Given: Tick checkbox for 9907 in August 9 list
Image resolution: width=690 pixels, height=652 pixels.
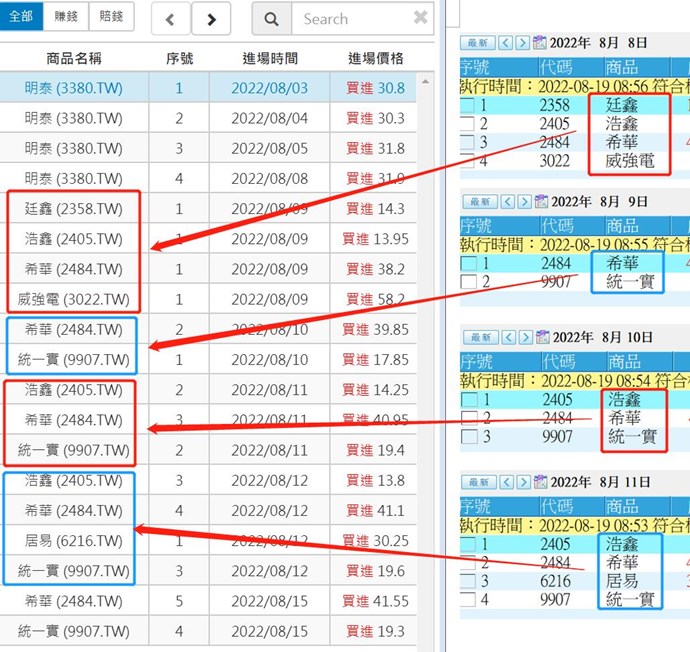Looking at the screenshot, I should [468, 282].
